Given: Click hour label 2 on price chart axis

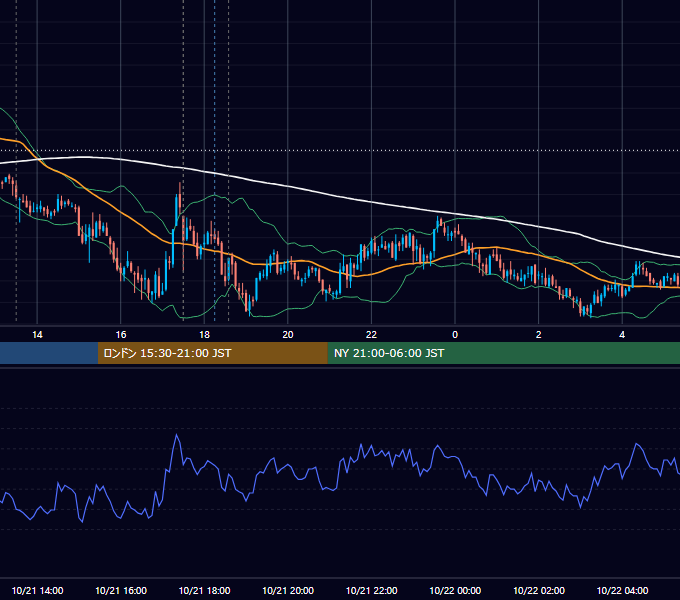Looking at the screenshot, I should point(539,335).
